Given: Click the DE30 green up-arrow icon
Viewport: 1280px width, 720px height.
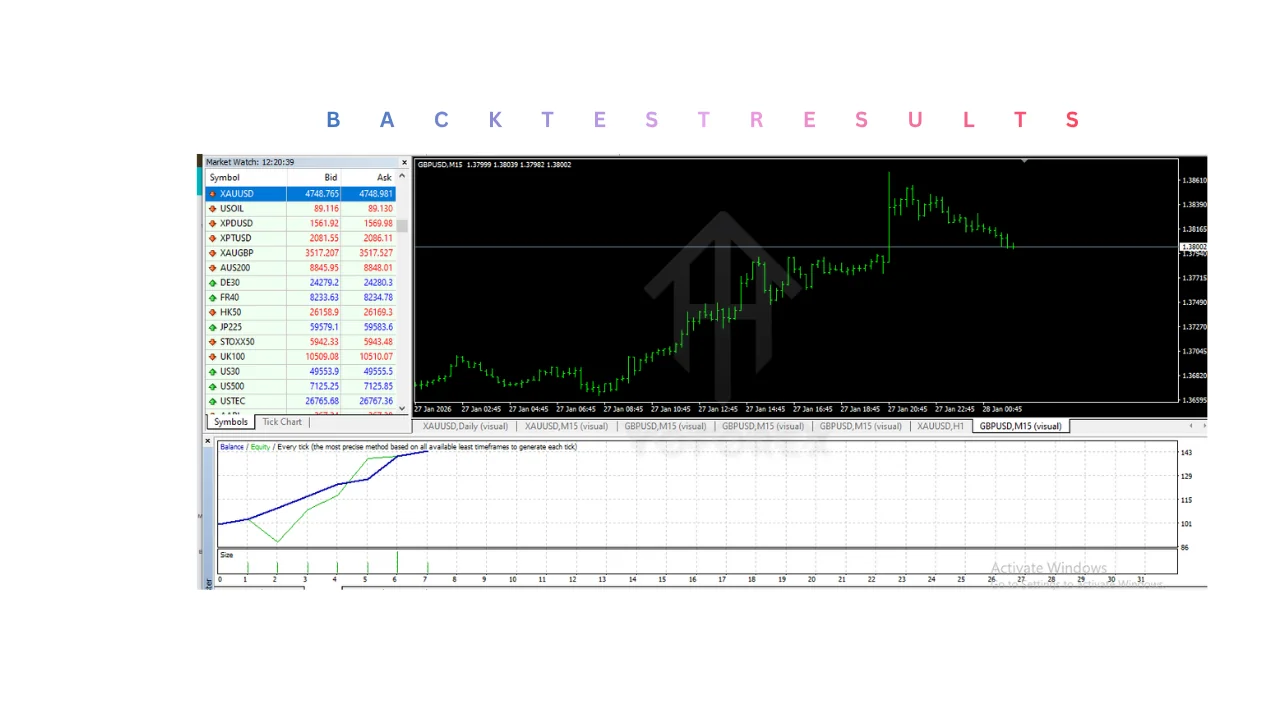Looking at the screenshot, I should coord(212,283).
